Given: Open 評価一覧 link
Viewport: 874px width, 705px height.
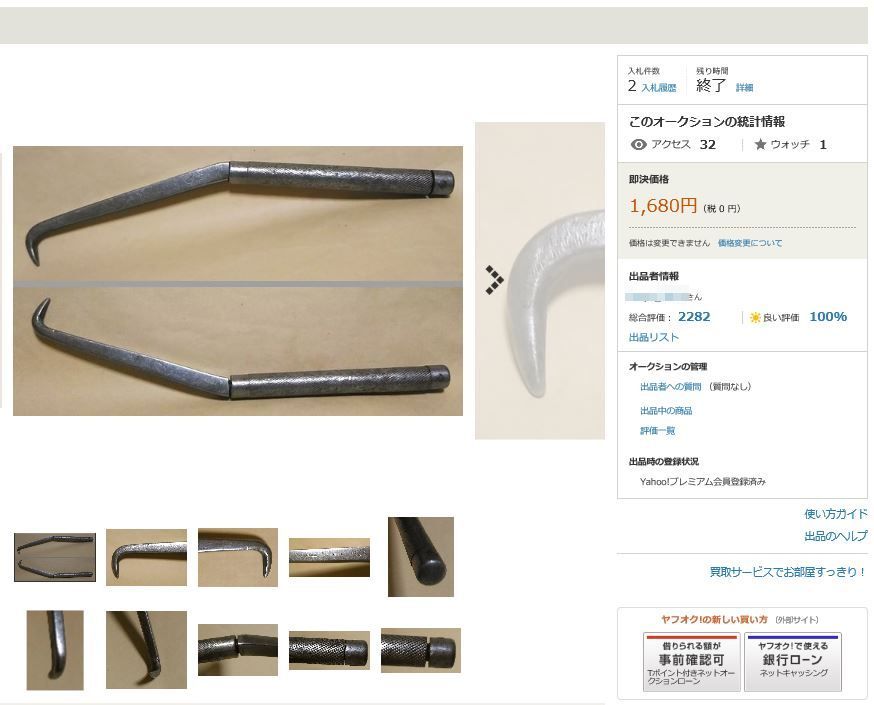Looking at the screenshot, I should [658, 430].
